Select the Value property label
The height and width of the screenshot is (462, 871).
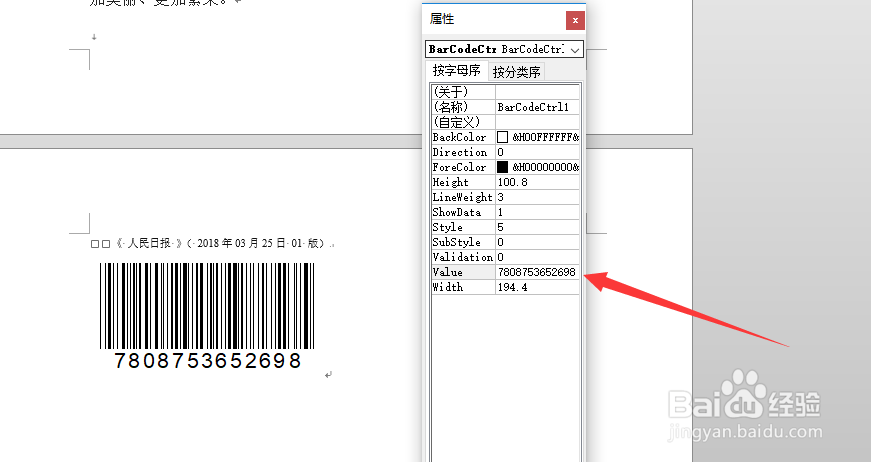(463, 272)
